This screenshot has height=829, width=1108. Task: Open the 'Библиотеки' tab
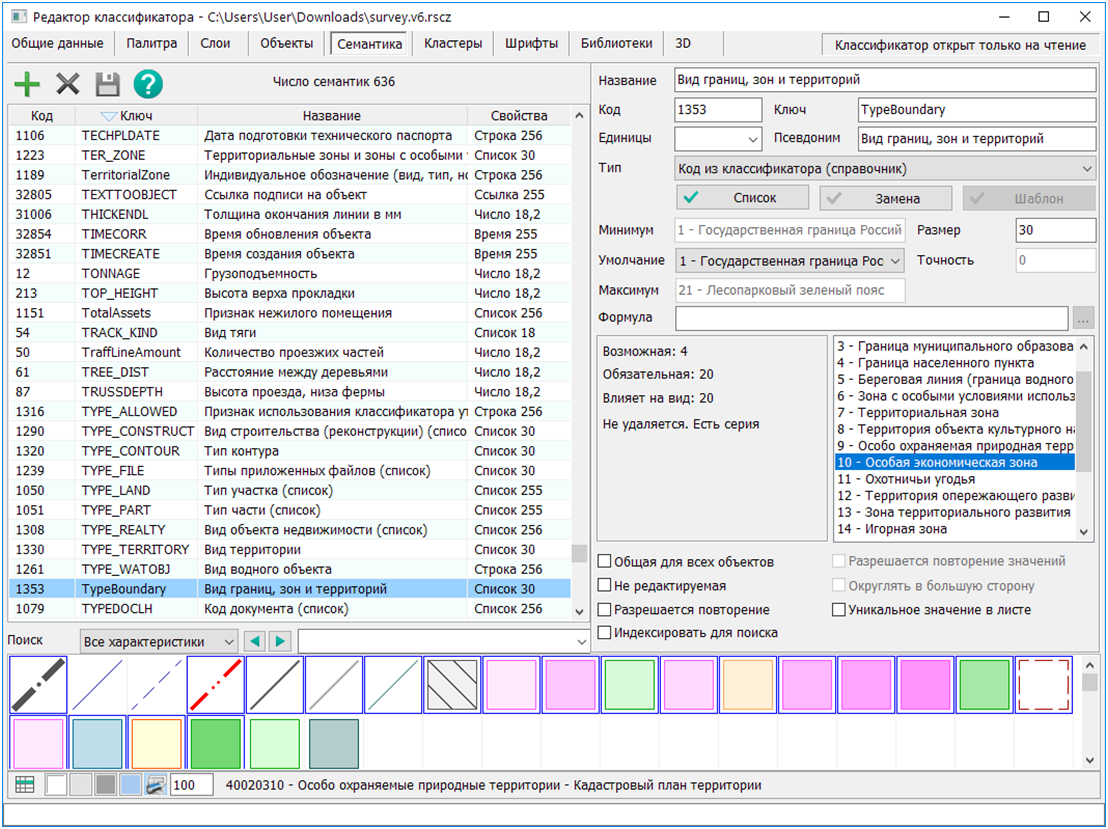(616, 44)
